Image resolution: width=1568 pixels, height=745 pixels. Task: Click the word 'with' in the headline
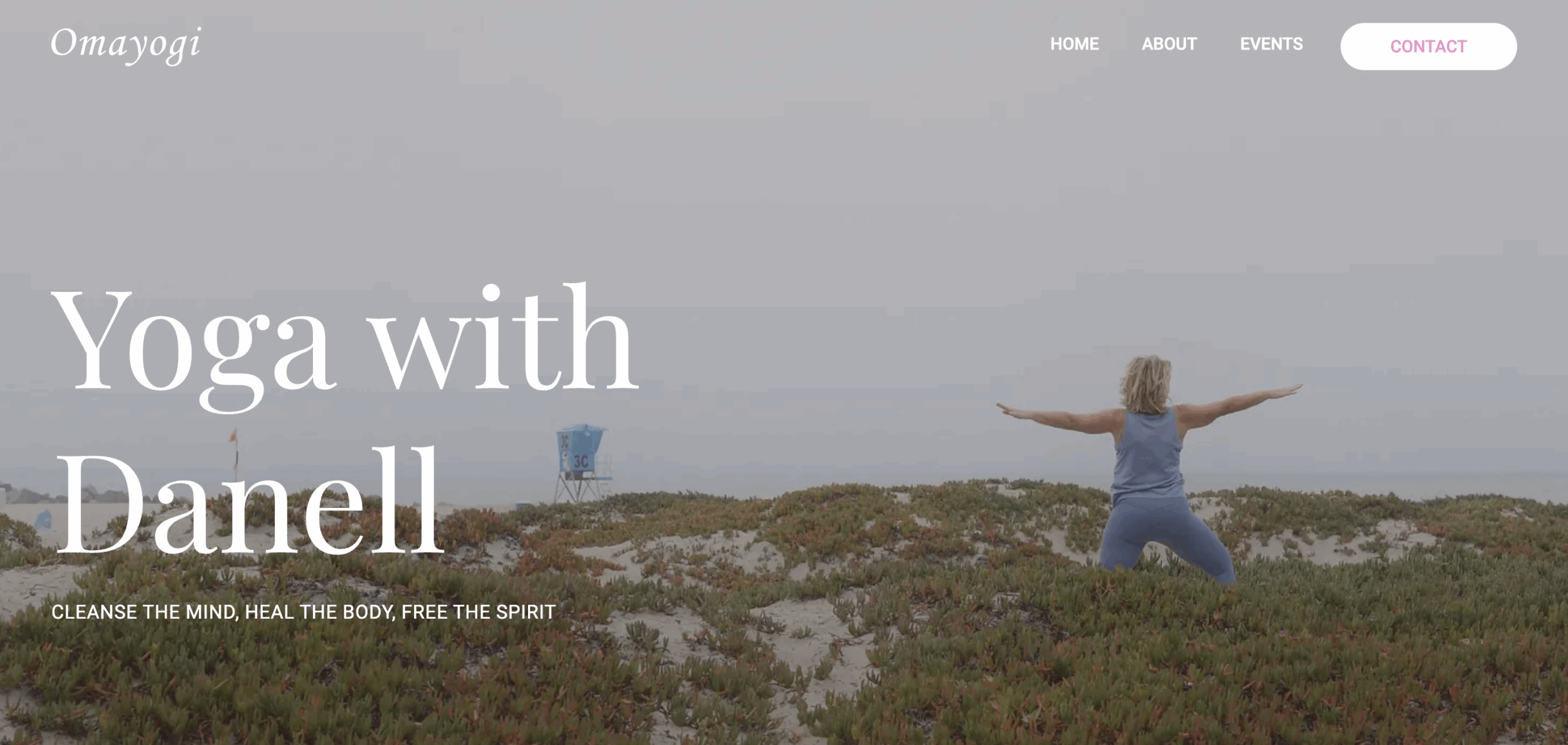[x=506, y=337]
